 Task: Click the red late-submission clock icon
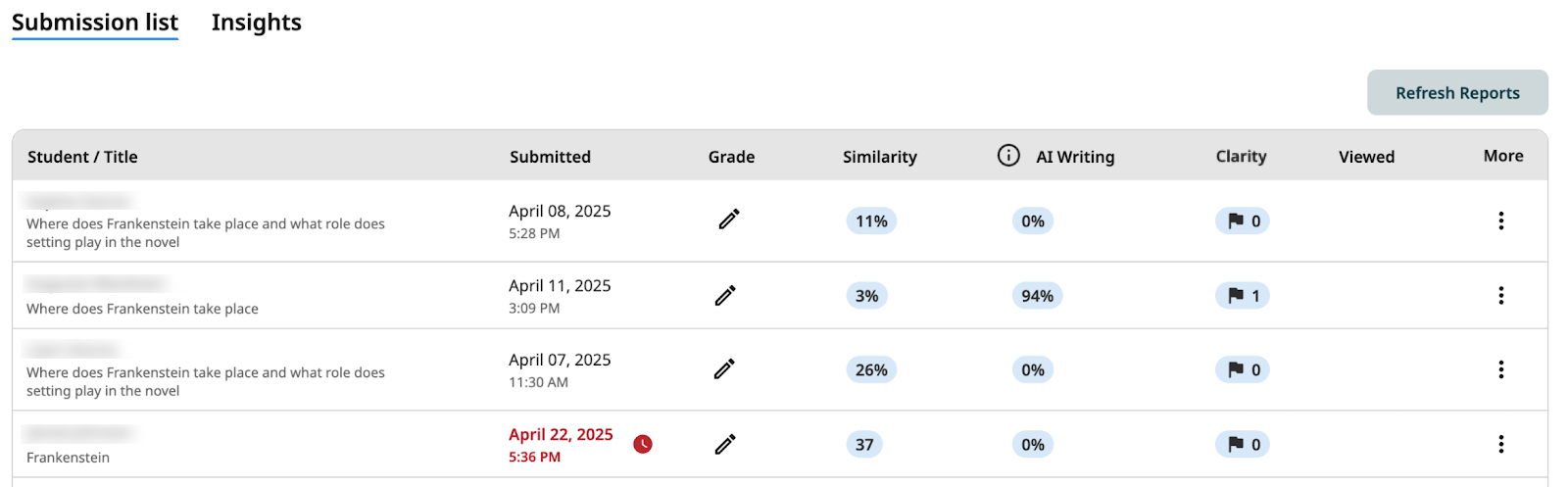(643, 444)
